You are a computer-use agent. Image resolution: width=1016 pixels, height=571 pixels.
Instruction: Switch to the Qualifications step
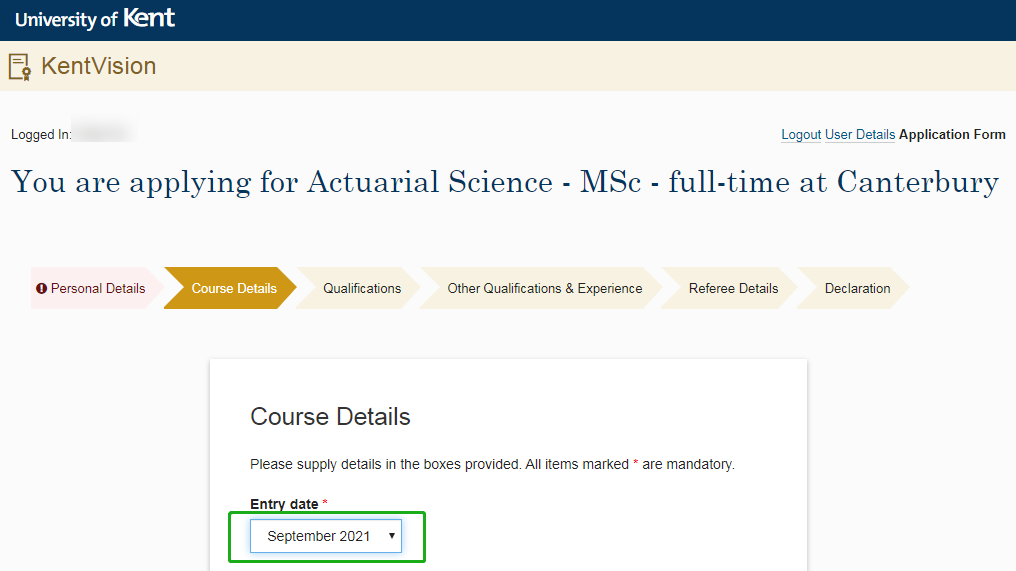362,289
